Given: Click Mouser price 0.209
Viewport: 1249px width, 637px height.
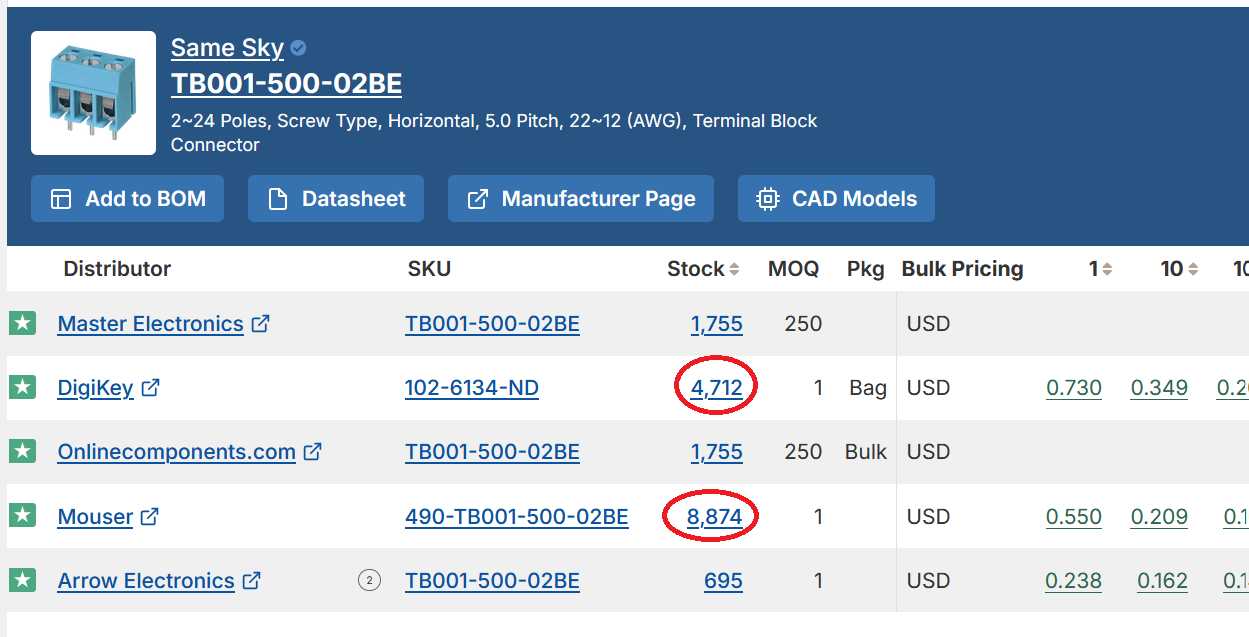Looking at the screenshot, I should [1159, 517].
